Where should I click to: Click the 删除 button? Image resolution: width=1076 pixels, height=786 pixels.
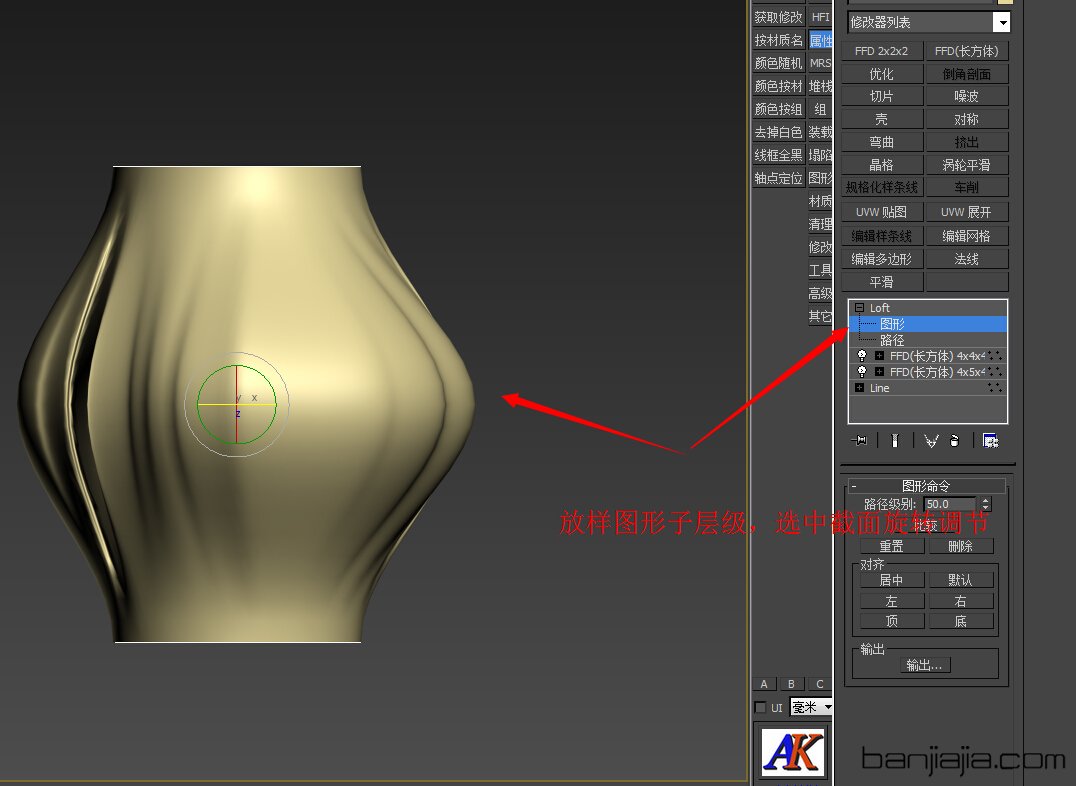pyautogui.click(x=961, y=546)
